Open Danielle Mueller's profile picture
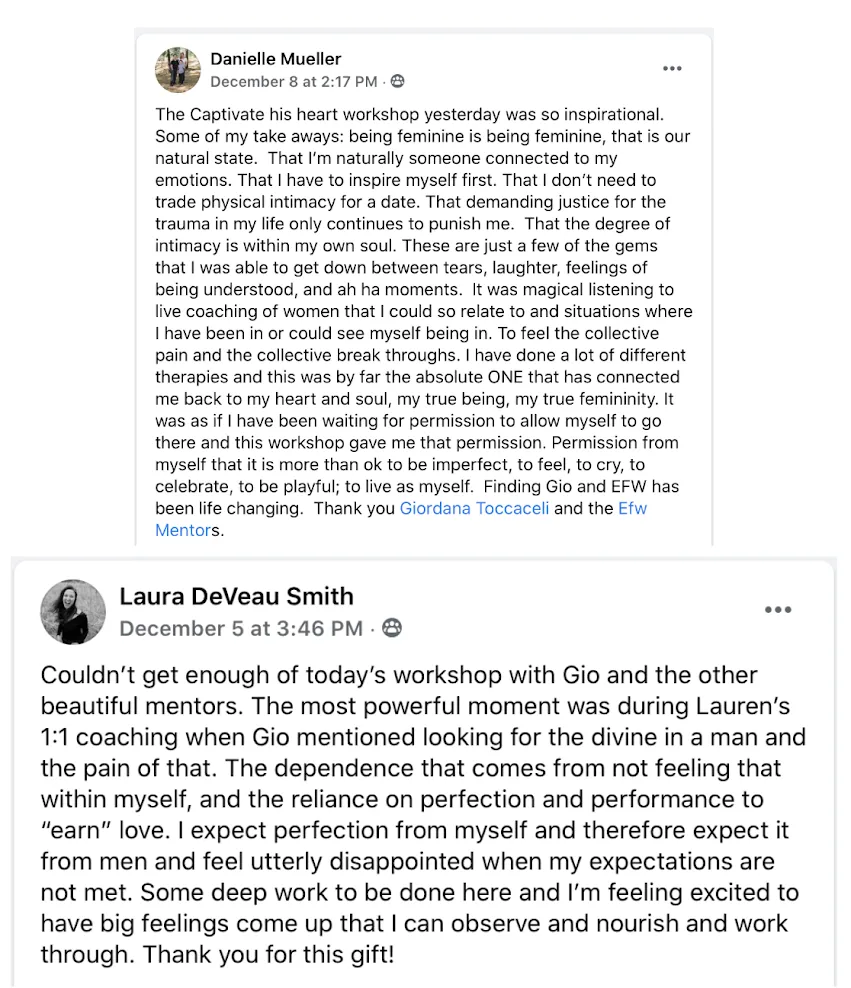 tap(178, 70)
